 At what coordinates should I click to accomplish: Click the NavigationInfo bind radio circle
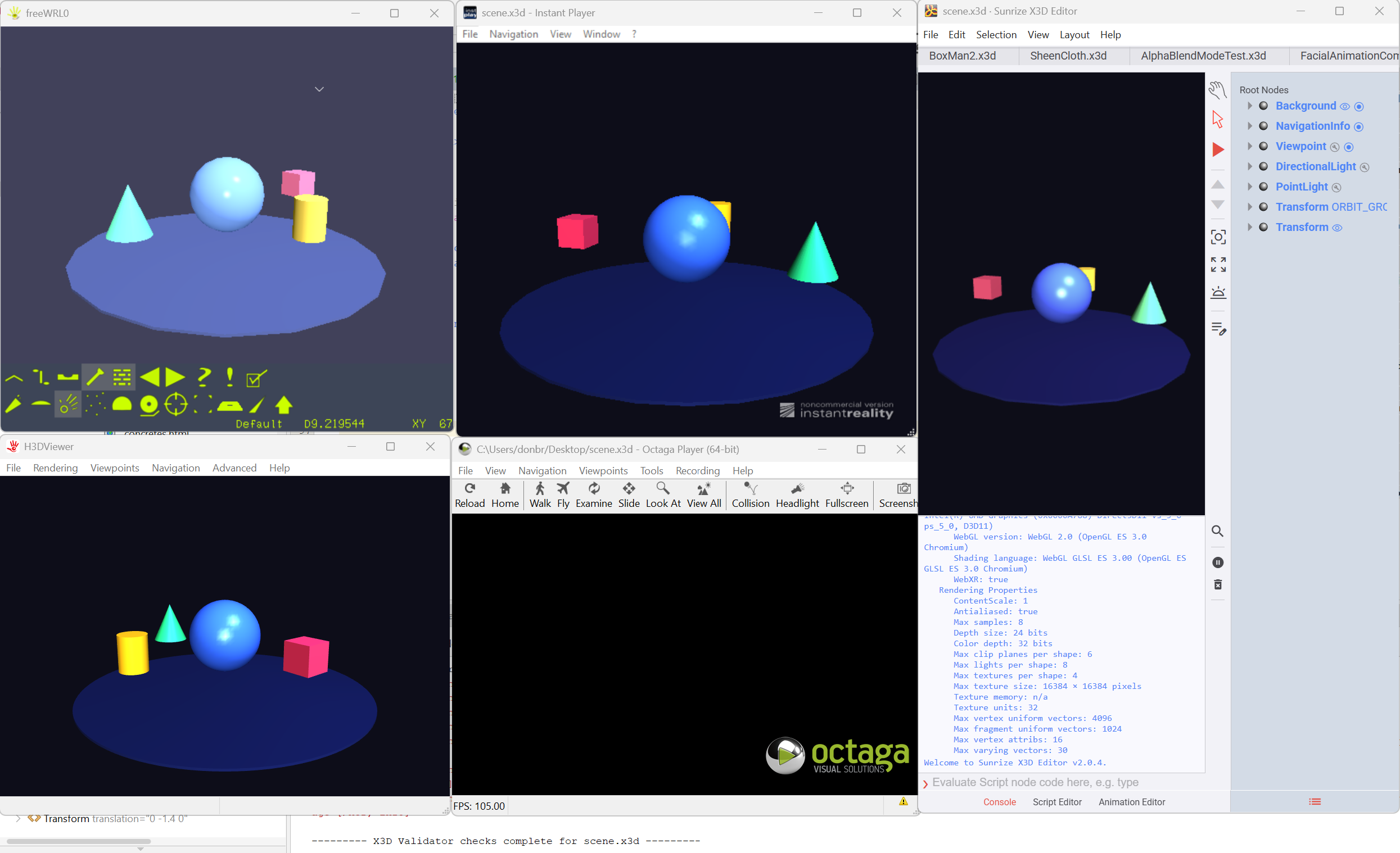(x=1358, y=126)
